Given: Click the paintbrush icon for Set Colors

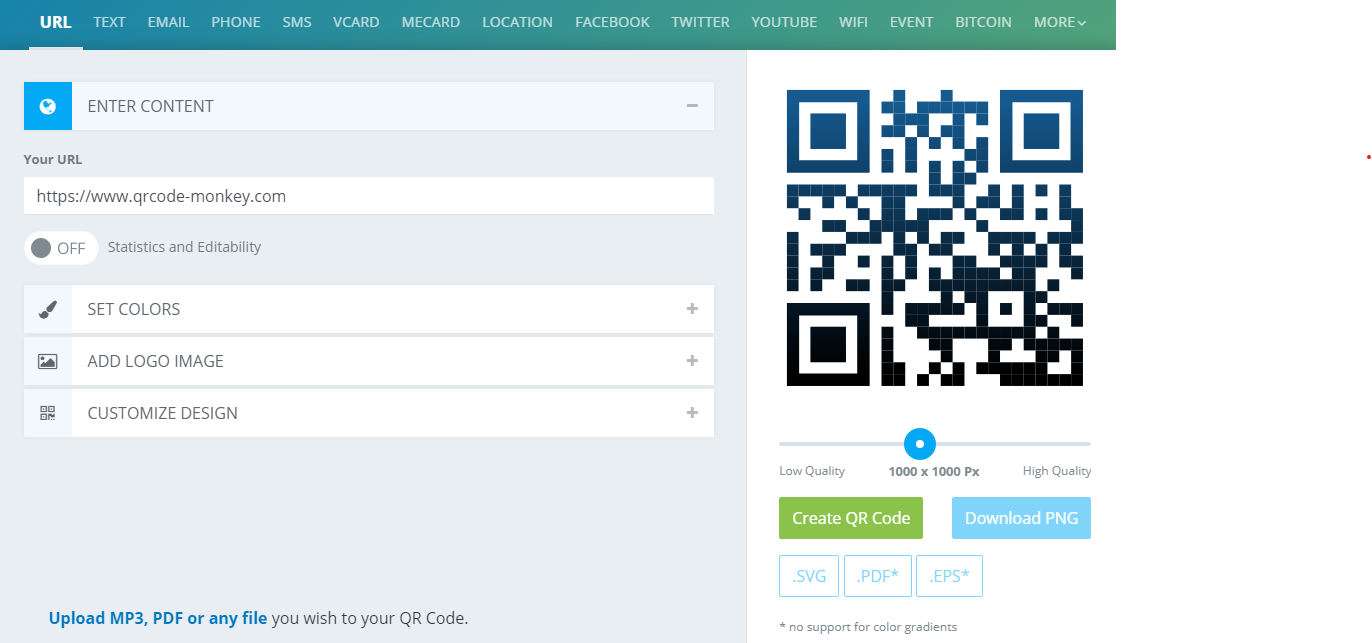Looking at the screenshot, I should (x=48, y=309).
